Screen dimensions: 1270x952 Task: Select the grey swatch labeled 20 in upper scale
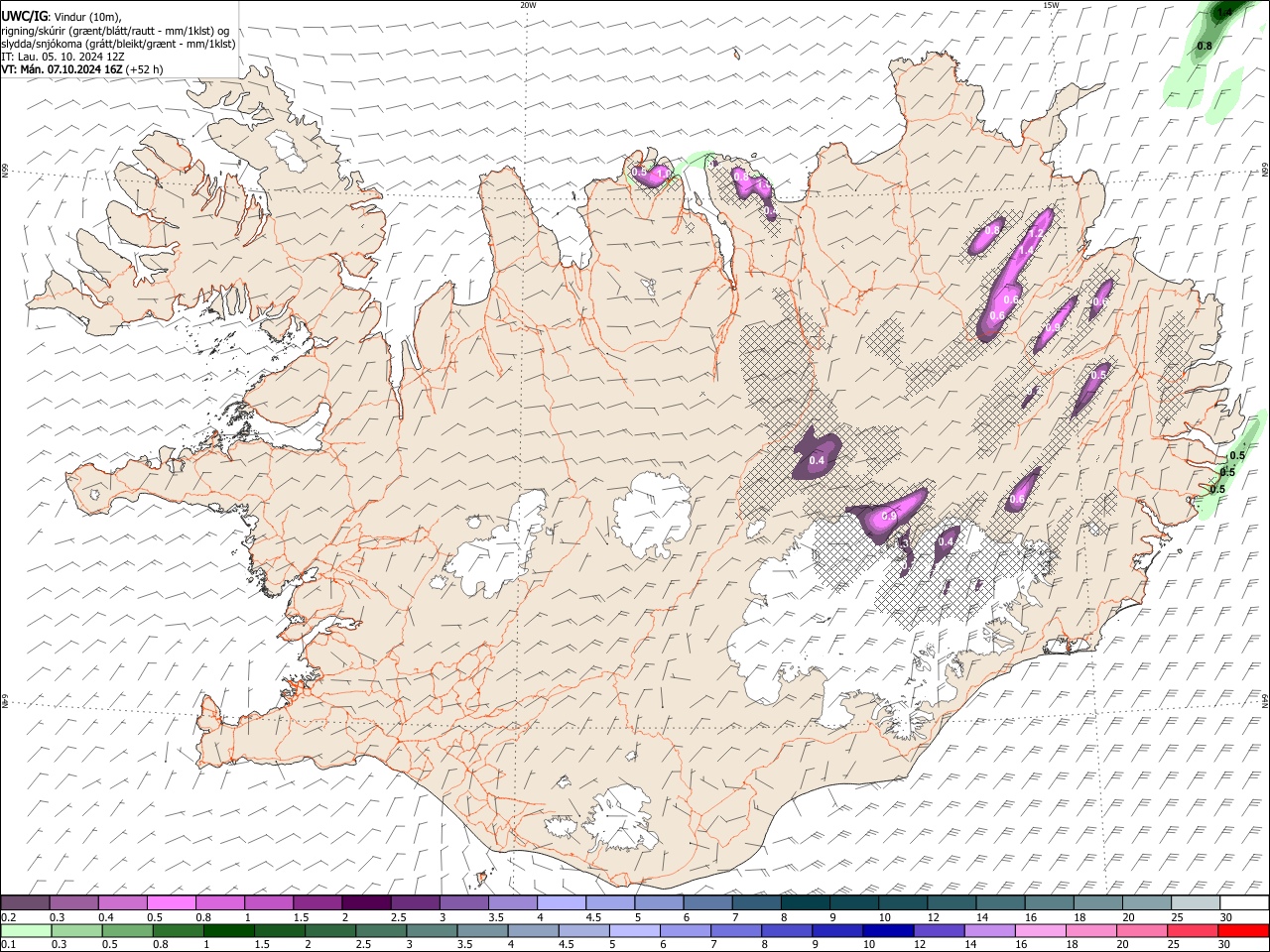1145,902
